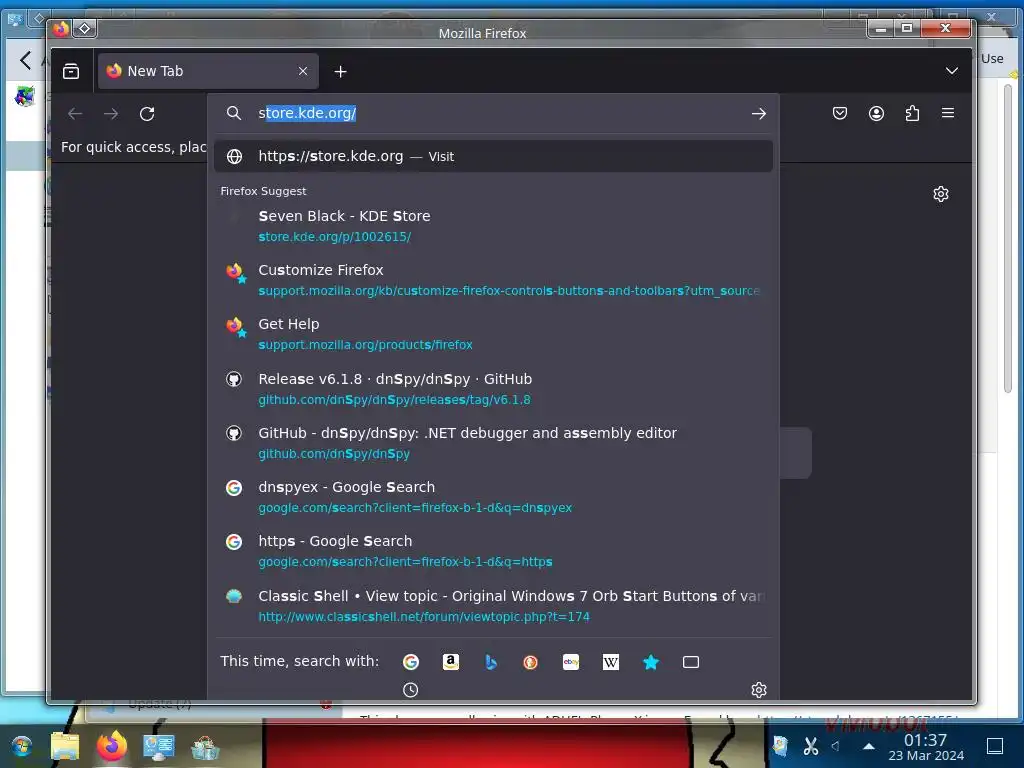
Task: Open the Firefox account icon
Action: 876,114
